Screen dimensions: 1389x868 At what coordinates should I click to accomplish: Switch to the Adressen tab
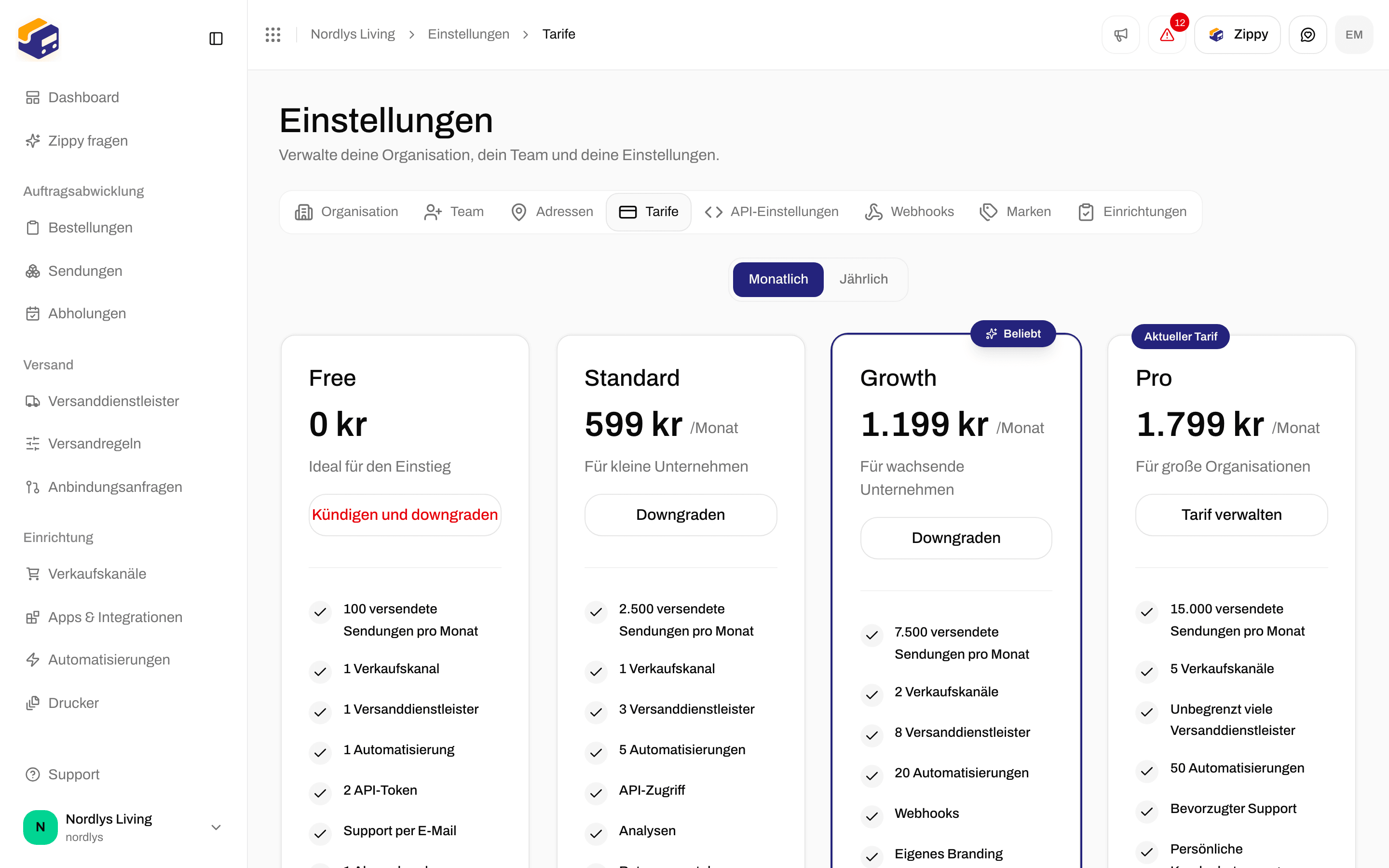pos(552,212)
